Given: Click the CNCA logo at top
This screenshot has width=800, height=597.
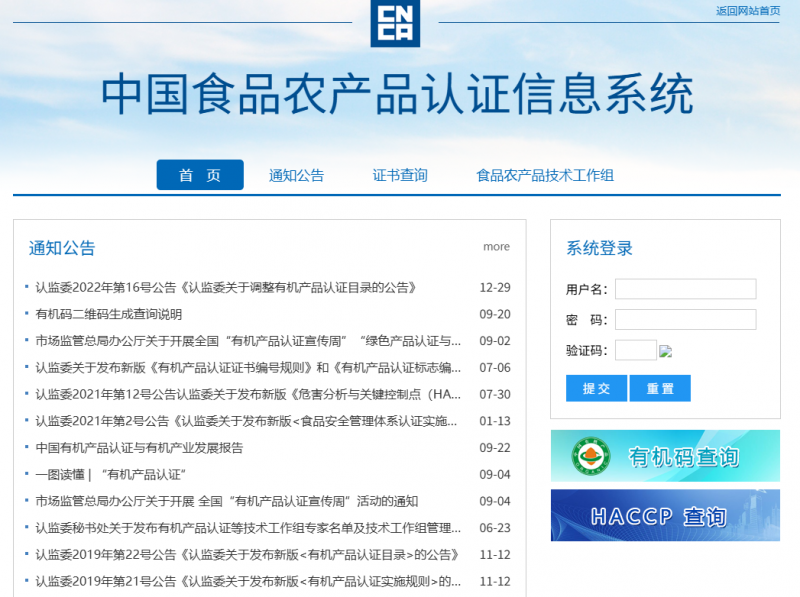Looking at the screenshot, I should tap(395, 23).
